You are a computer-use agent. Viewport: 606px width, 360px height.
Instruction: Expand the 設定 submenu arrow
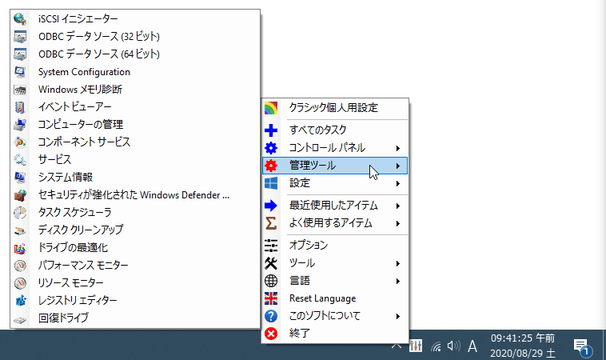(x=398, y=184)
